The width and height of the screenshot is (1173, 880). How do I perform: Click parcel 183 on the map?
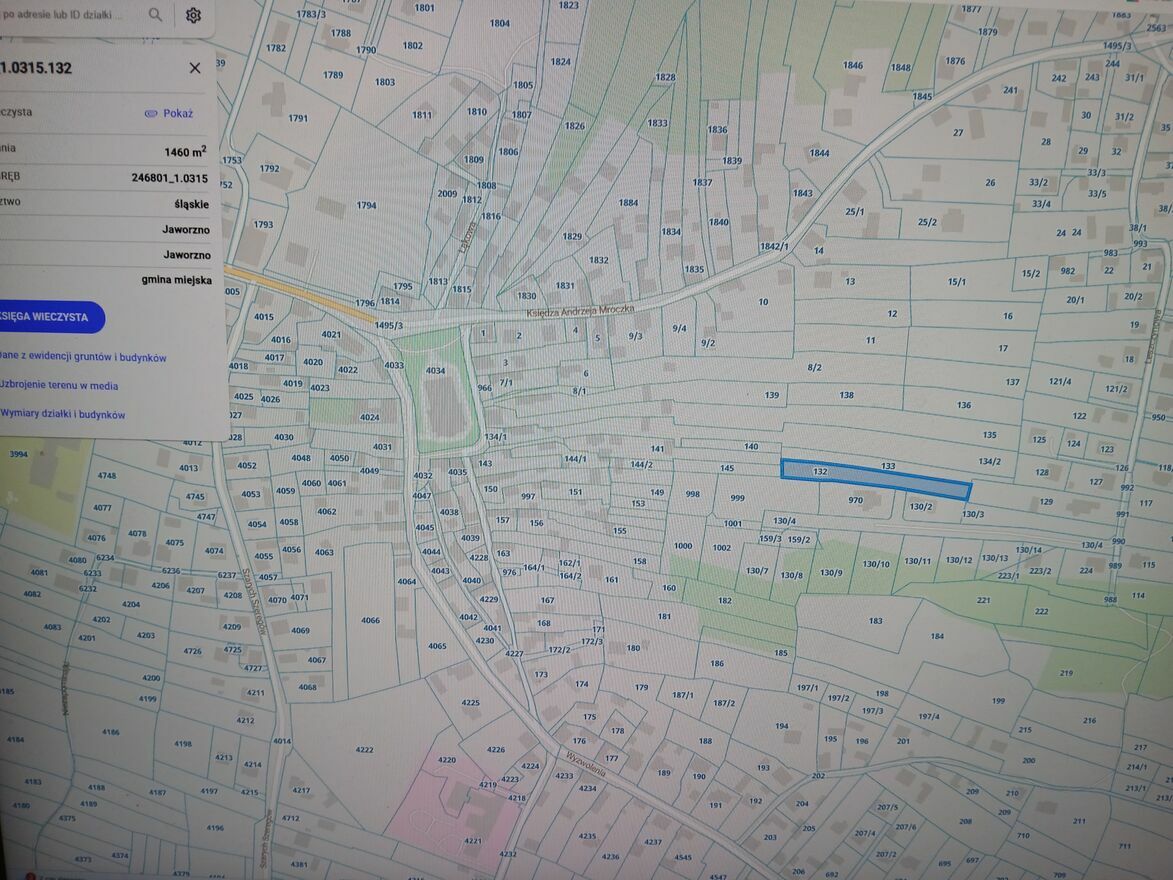875,621
